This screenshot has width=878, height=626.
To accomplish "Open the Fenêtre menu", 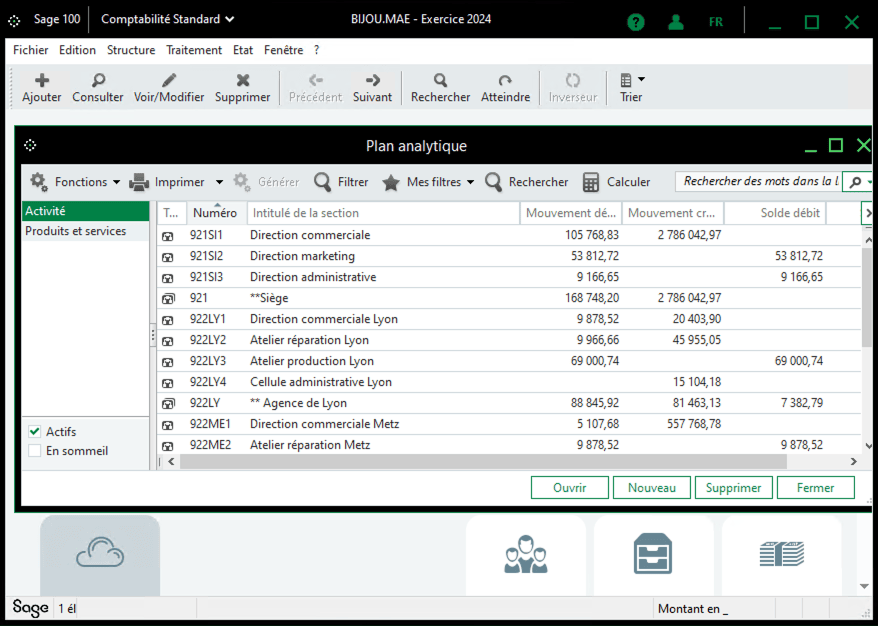I will coord(283,50).
